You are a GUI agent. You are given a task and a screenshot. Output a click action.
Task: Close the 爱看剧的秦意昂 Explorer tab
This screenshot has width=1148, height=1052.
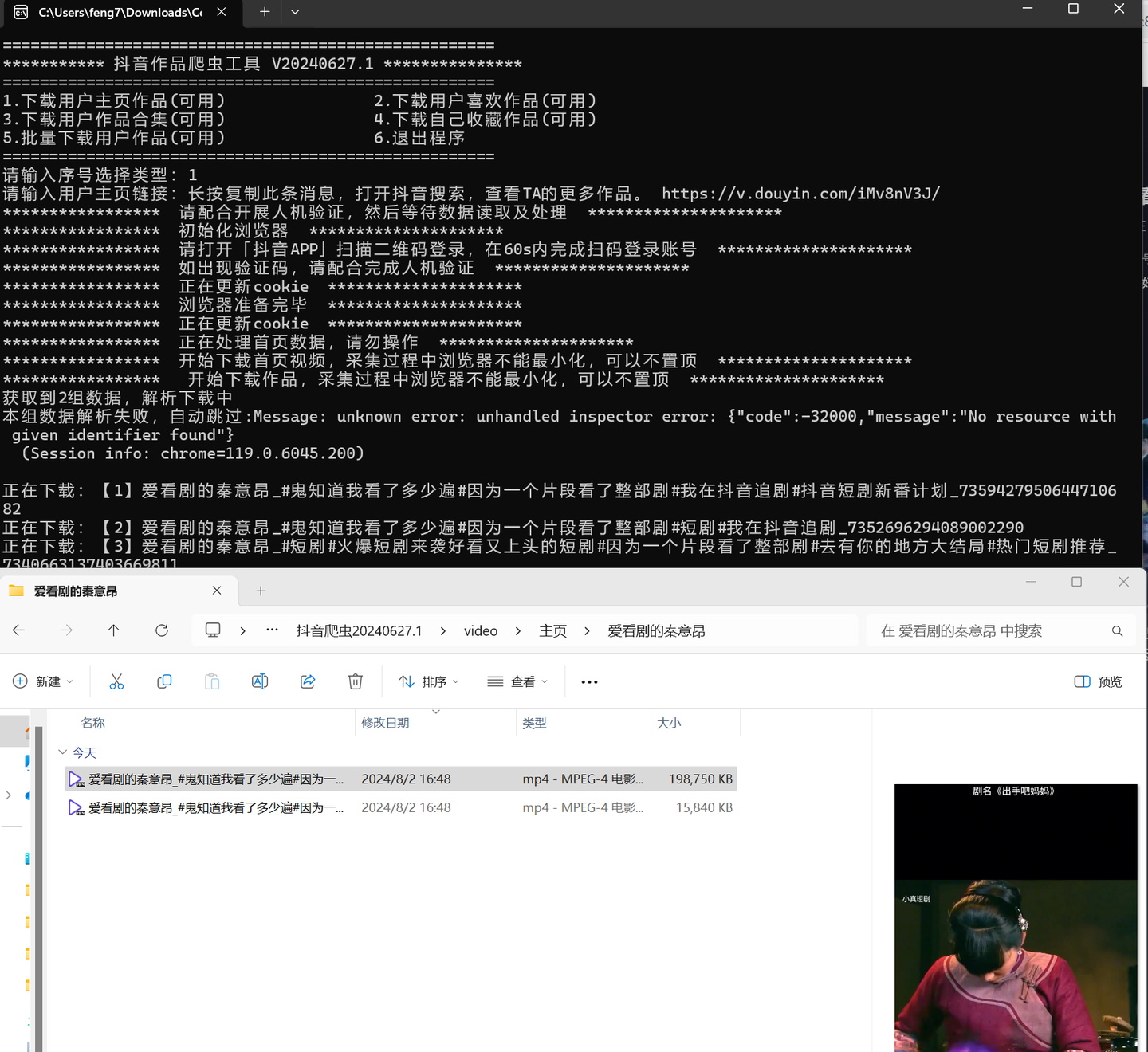[217, 591]
